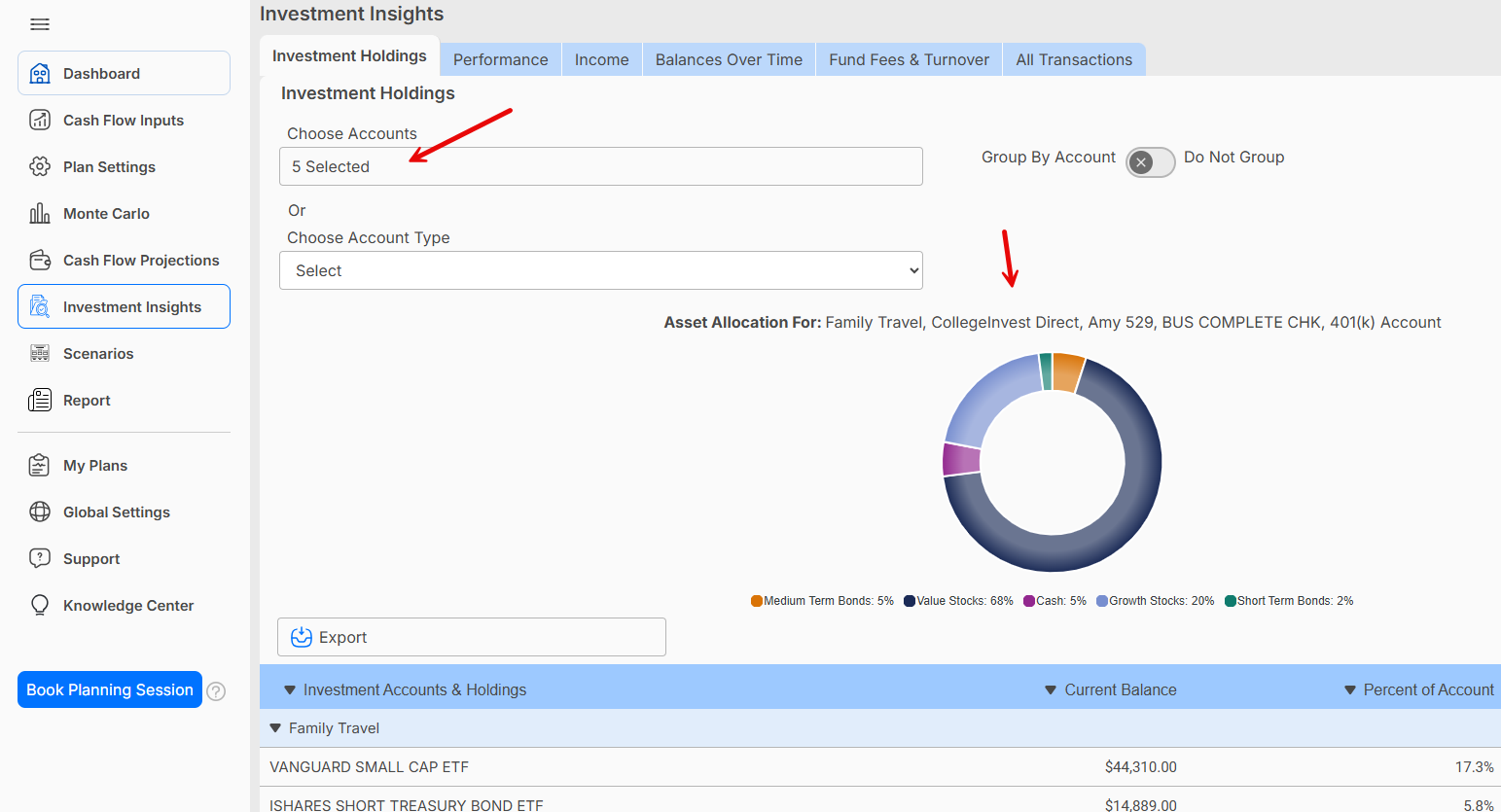This screenshot has height=812, width=1501.
Task: Click Growth Stocks legend swatch
Action: (1102, 601)
